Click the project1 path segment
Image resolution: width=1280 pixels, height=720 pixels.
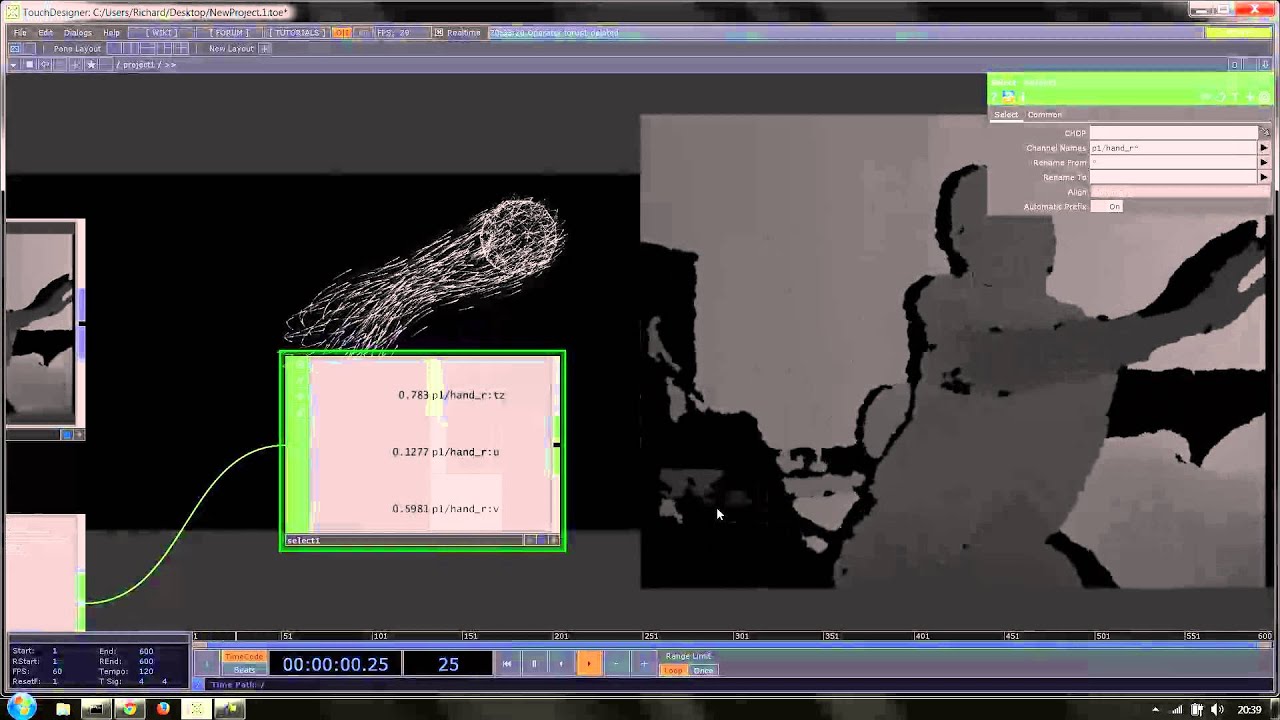pos(137,65)
